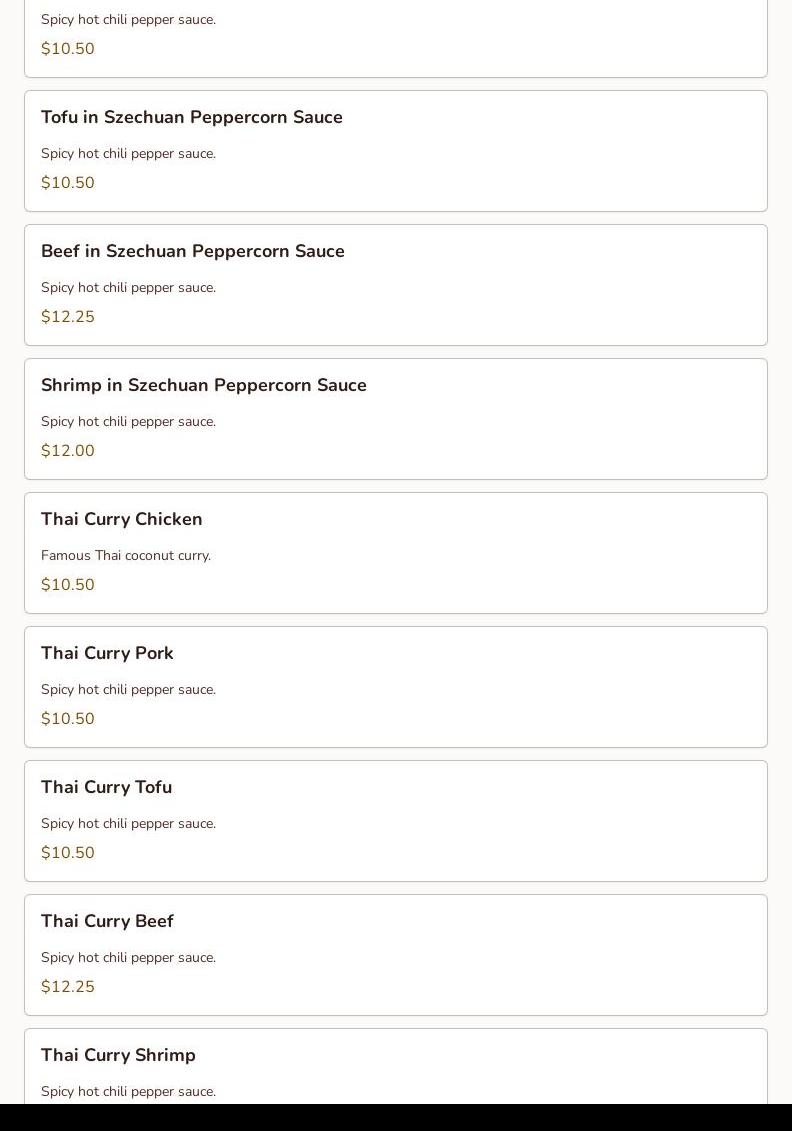792x1131 pixels.
Task: Open the Thai Curry Chicken item
Action: [x=122, y=520]
